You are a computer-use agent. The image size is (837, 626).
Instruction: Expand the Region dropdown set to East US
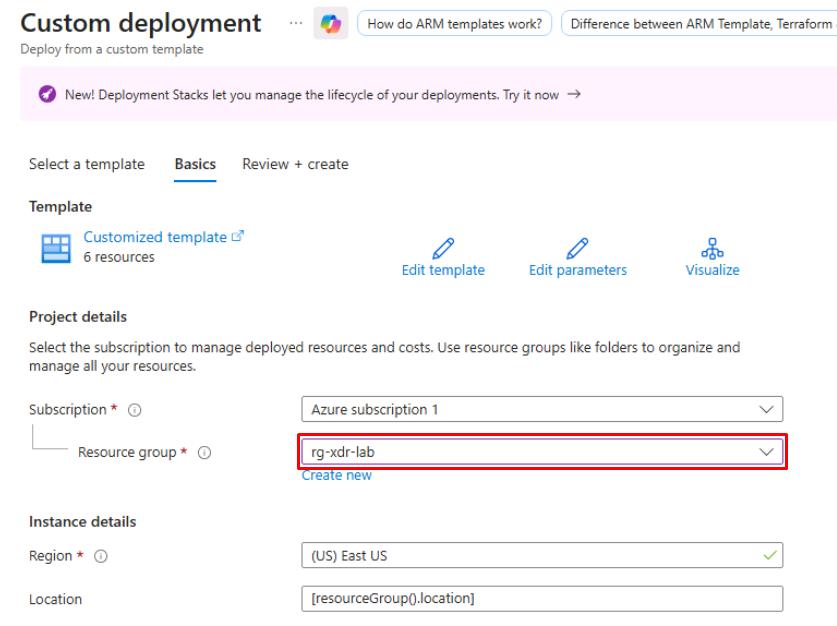click(x=541, y=556)
